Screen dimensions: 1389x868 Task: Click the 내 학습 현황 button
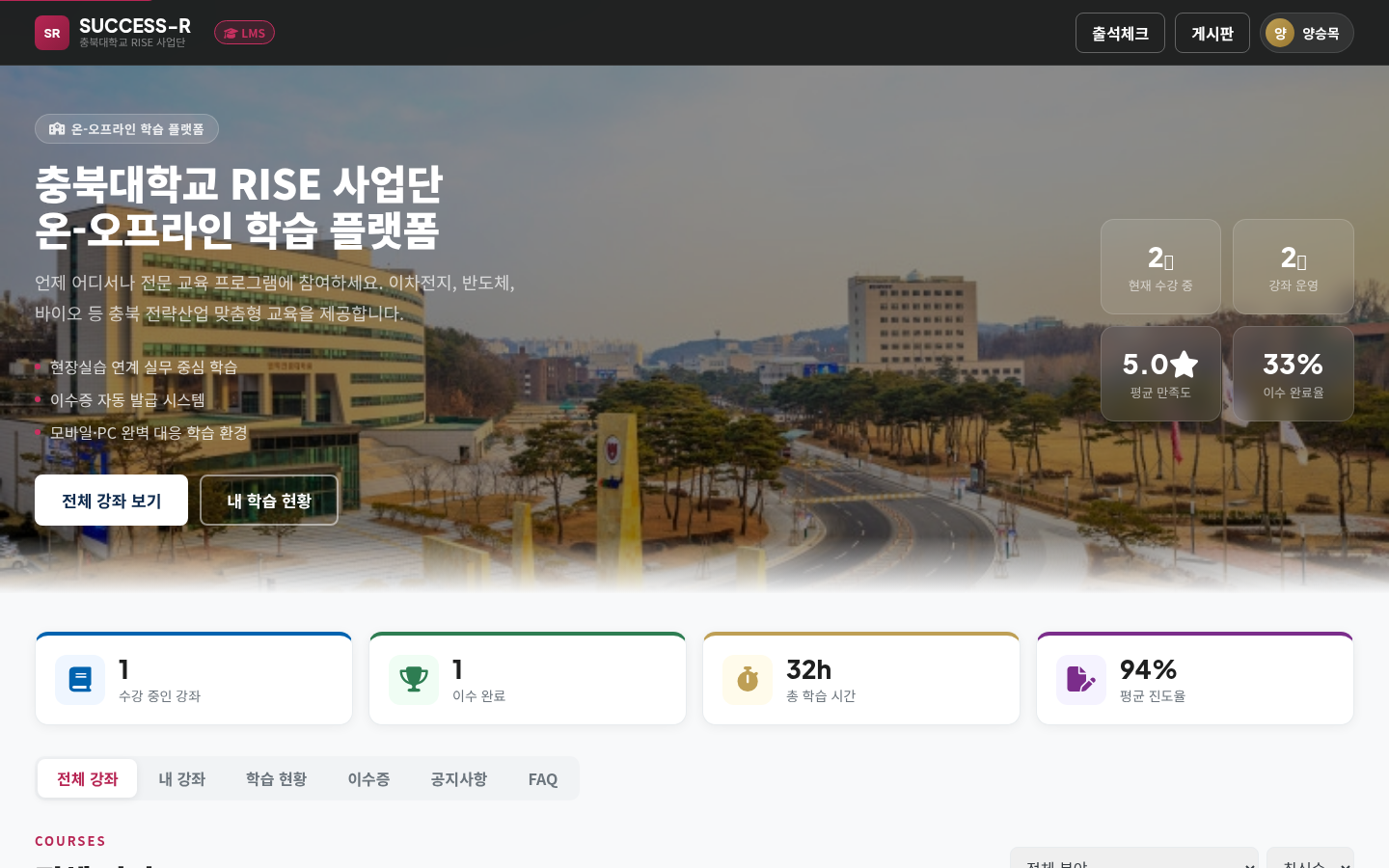269,501
